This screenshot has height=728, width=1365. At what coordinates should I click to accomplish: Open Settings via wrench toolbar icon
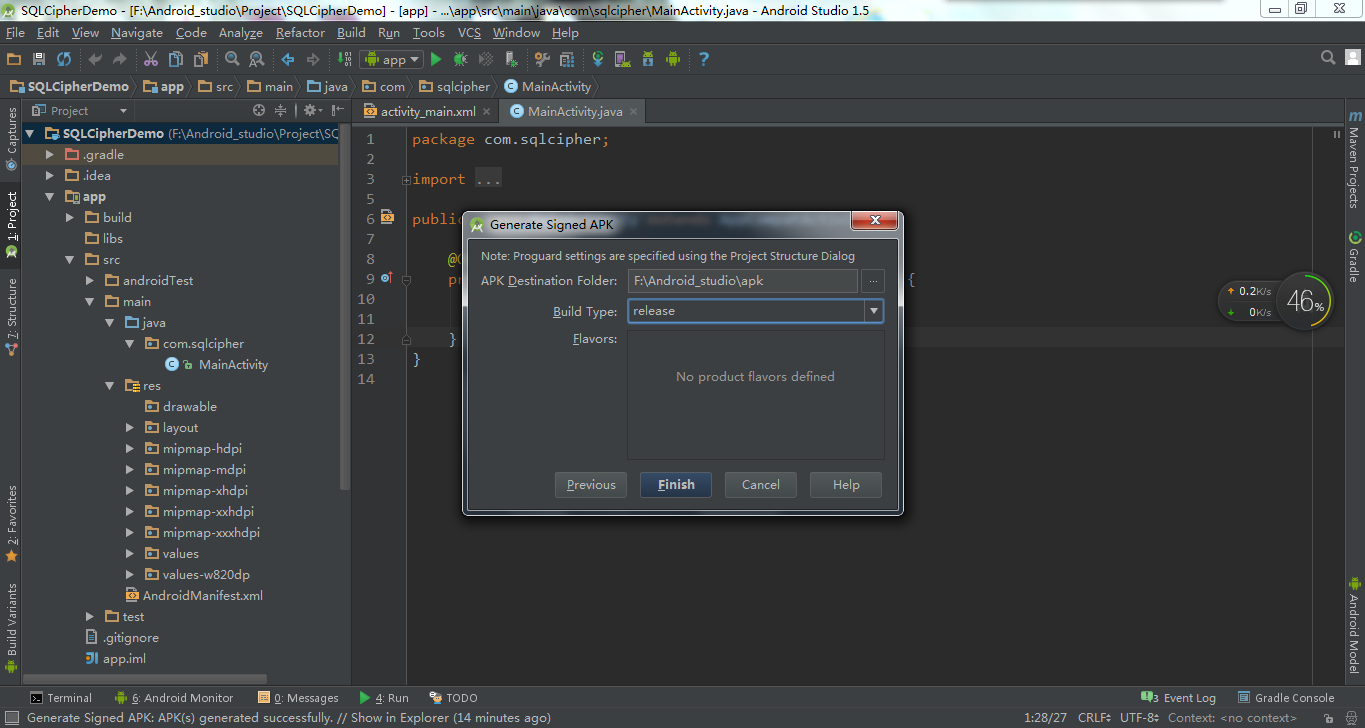[x=542, y=59]
